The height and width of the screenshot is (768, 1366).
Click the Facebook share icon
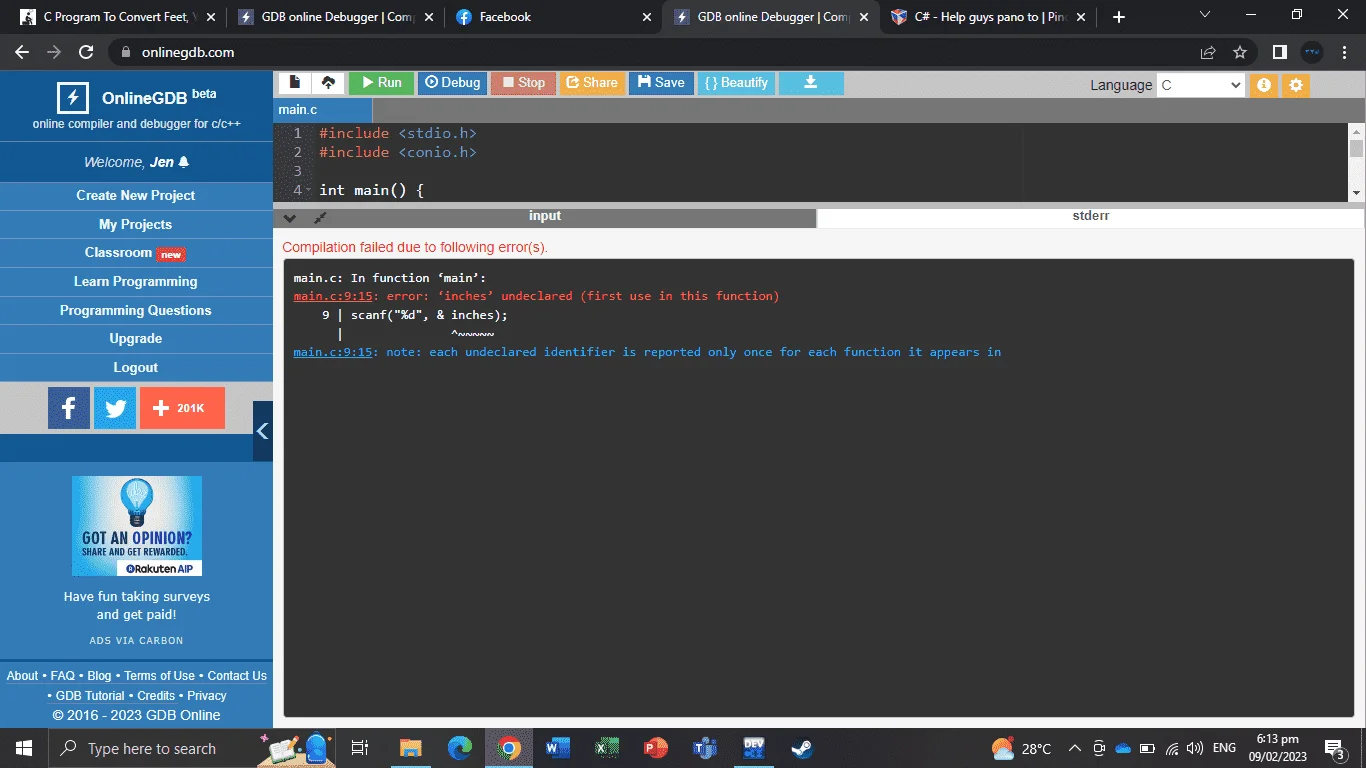pyautogui.click(x=69, y=408)
